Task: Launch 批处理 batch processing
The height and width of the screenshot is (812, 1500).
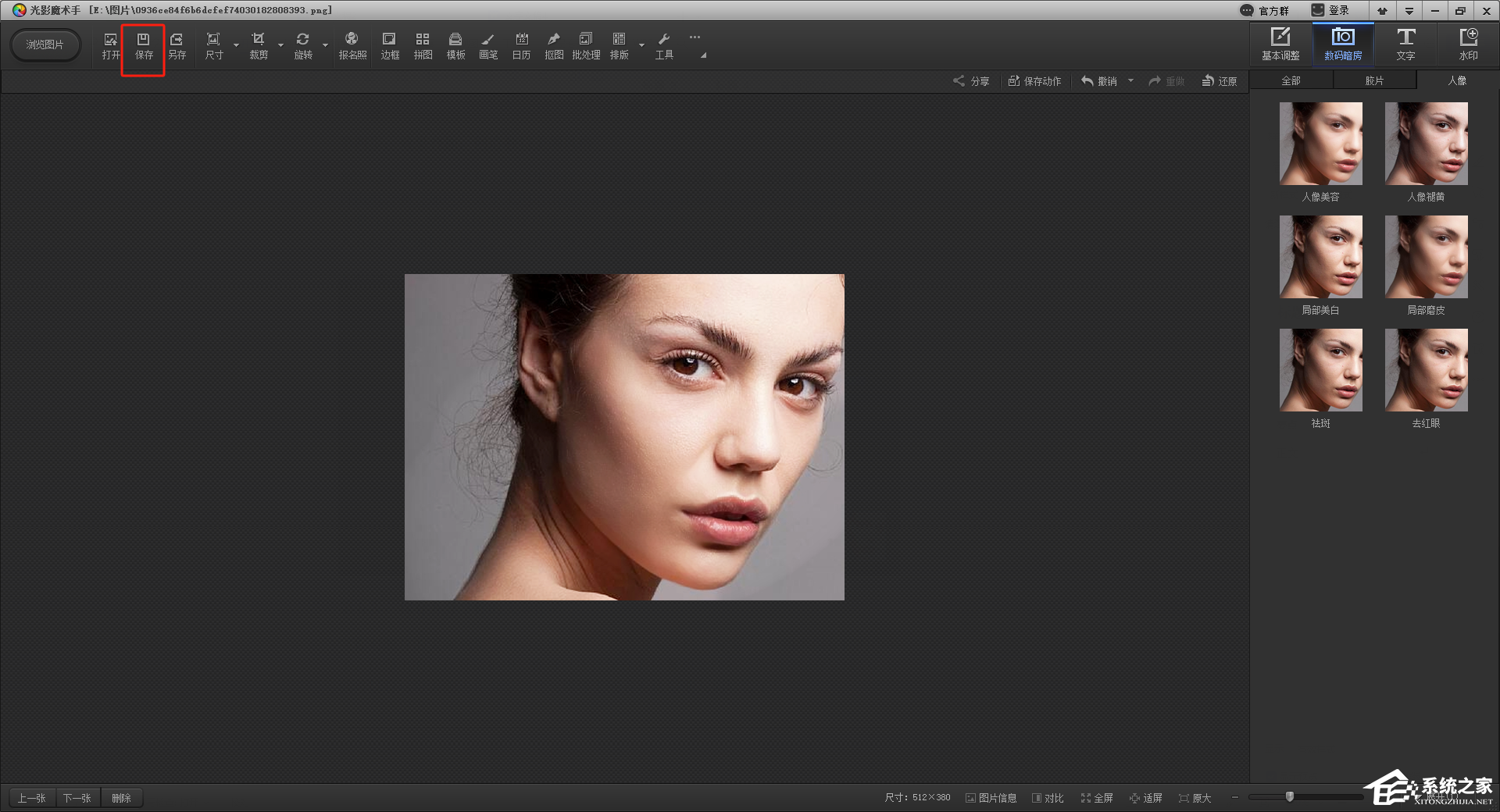Action: tap(586, 46)
